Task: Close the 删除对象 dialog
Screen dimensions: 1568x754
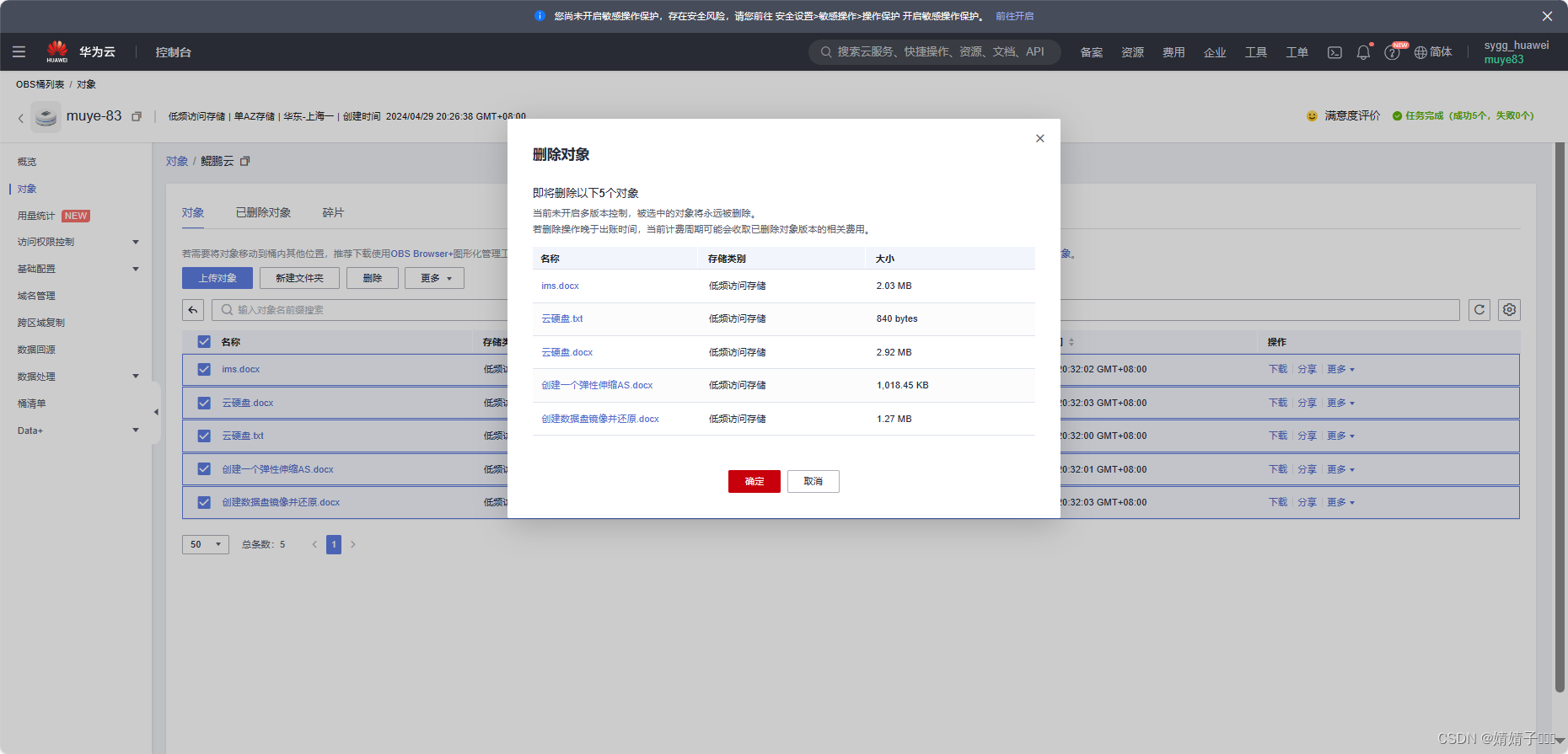Action: pos(1040,138)
